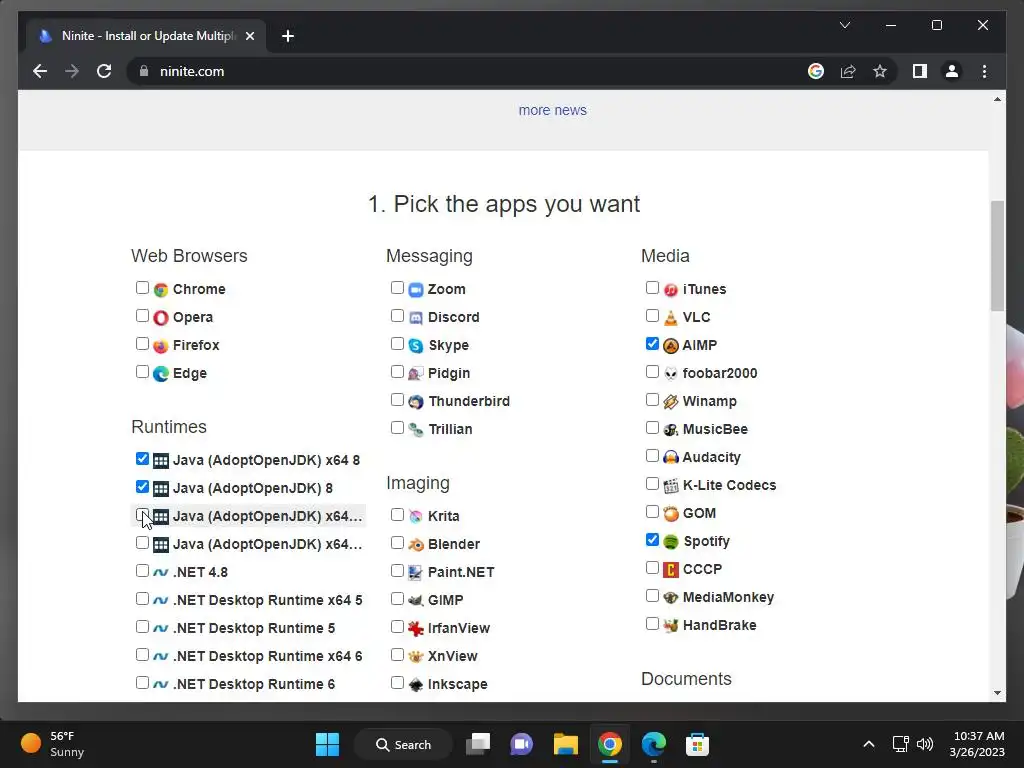Click the Krita app icon

tap(416, 516)
